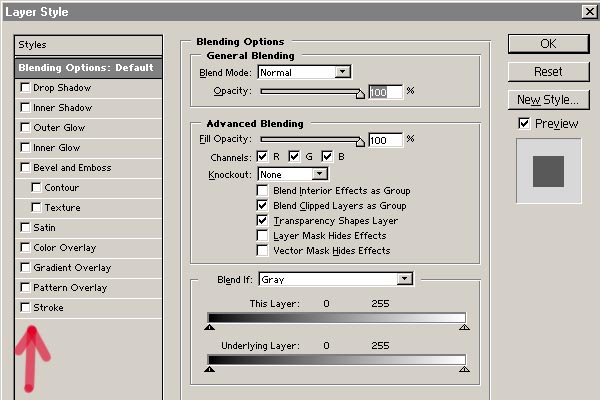Uncheck the G channel box

(294, 156)
